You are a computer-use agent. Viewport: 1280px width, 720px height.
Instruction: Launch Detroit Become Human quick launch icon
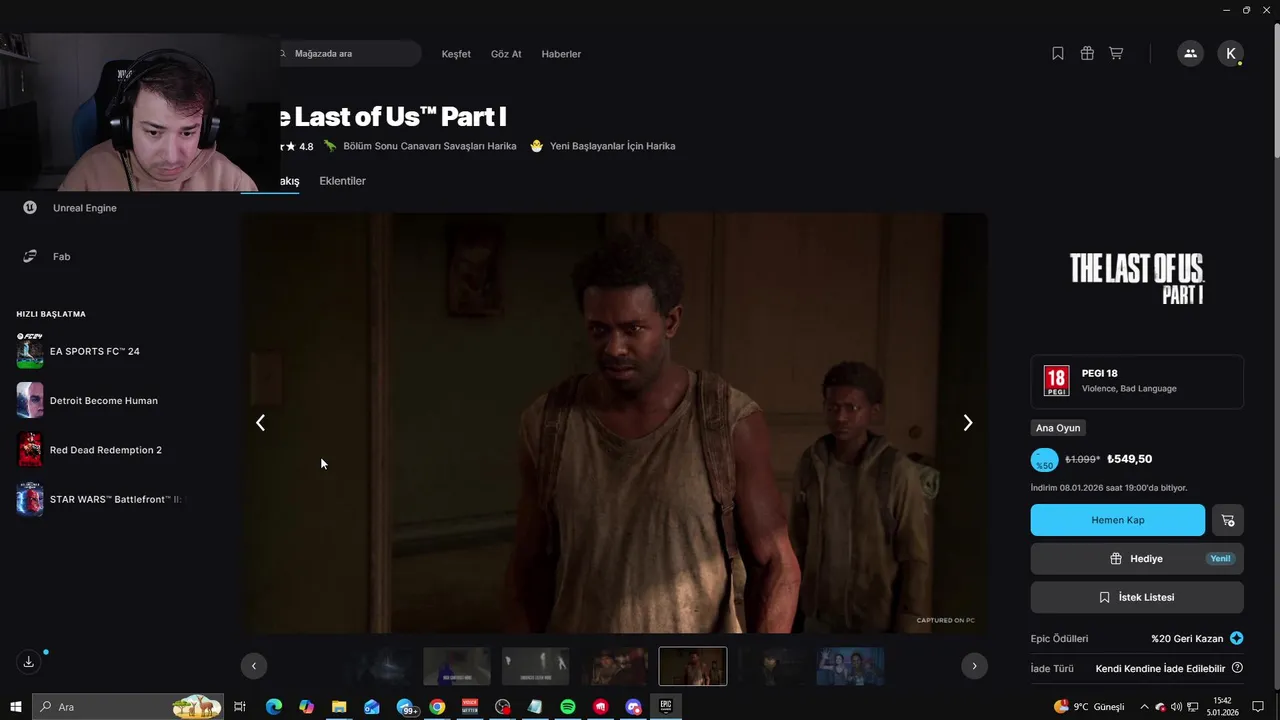tap(30, 400)
